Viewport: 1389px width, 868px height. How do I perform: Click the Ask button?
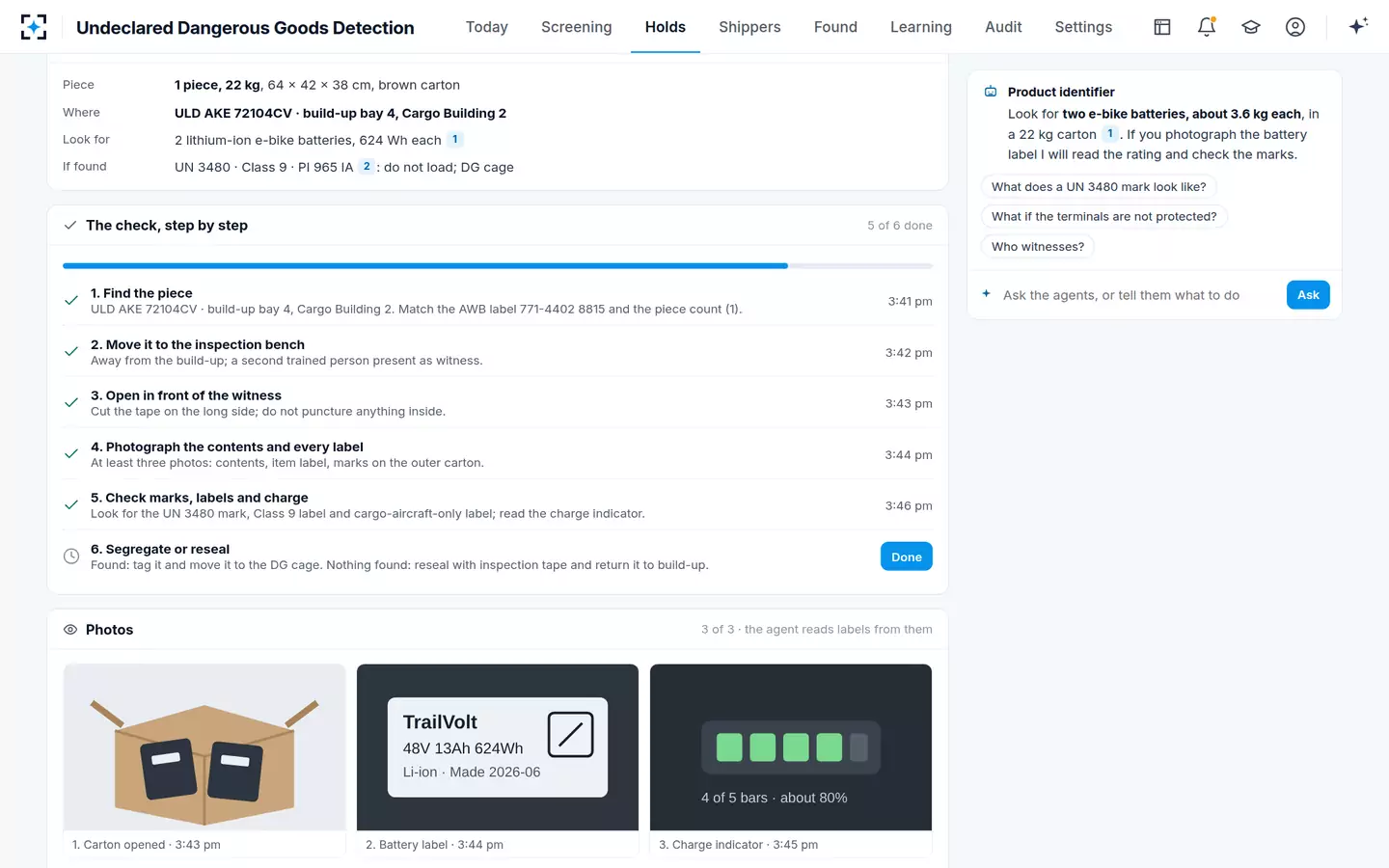click(1308, 295)
